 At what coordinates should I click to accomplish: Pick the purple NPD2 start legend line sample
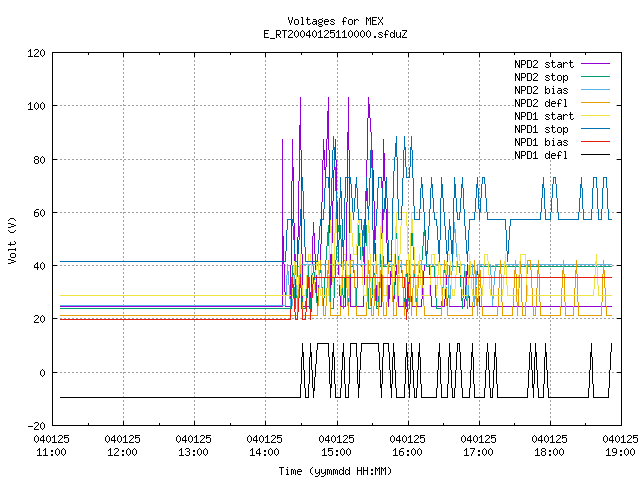(596, 64)
